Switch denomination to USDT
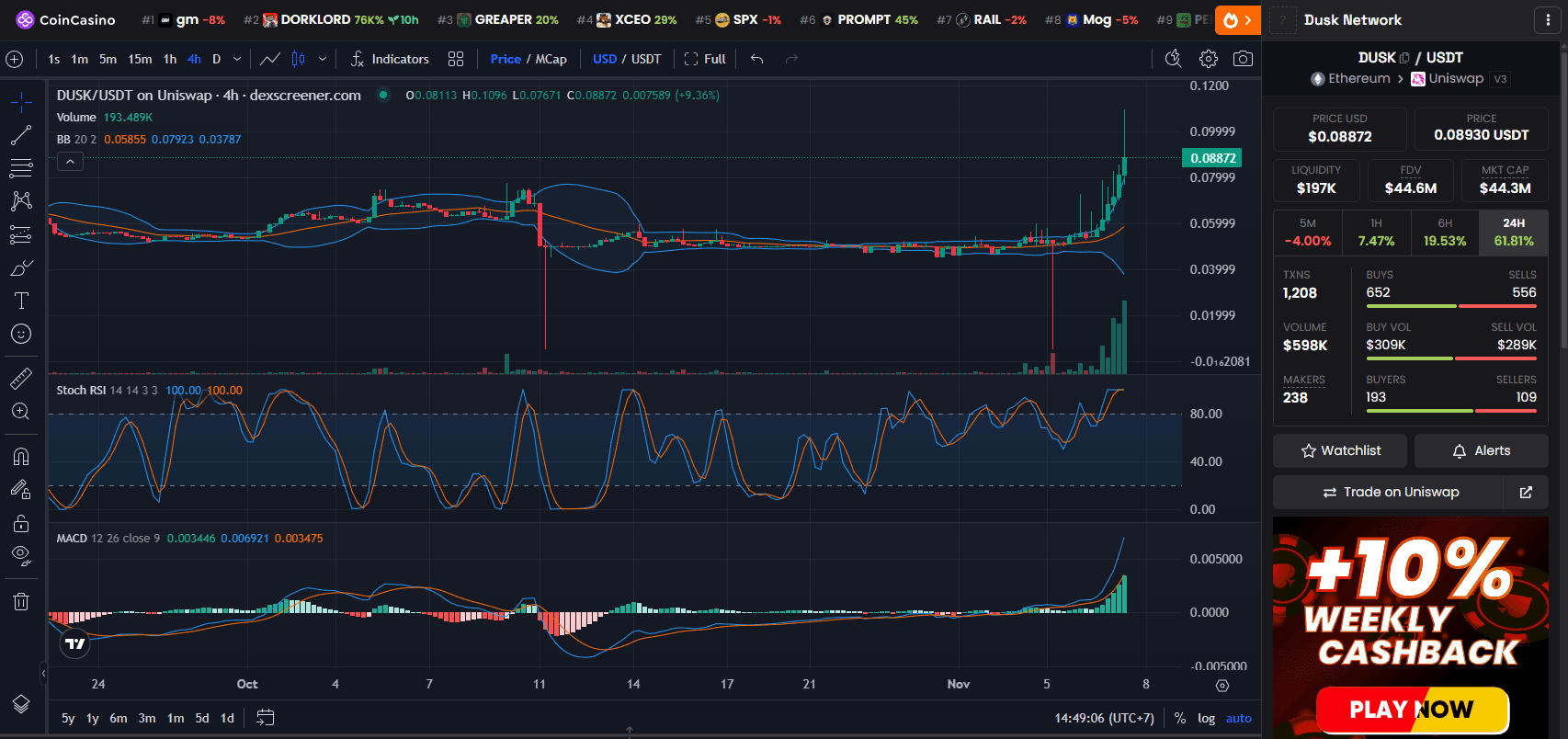The height and width of the screenshot is (739, 1568). (x=646, y=59)
